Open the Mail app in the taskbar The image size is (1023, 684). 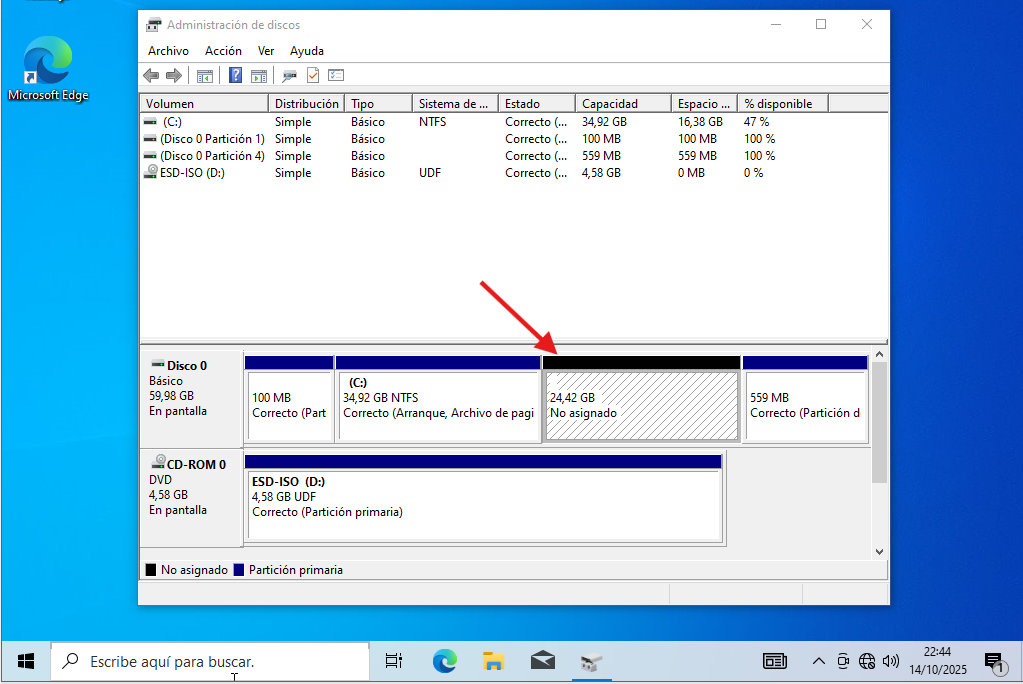(x=542, y=661)
